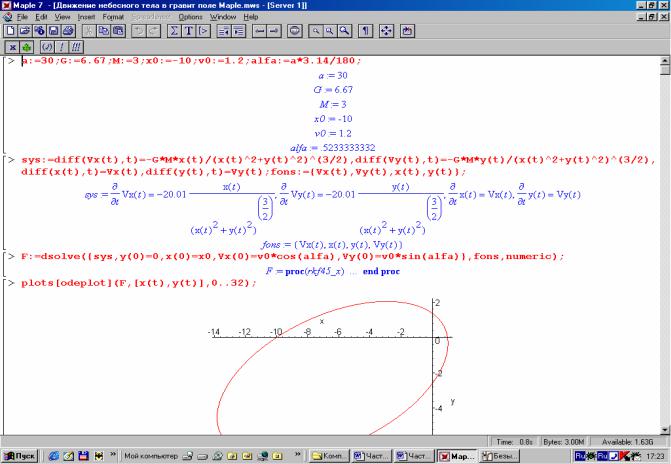This screenshot has width=671, height=464.
Task: Set the medium zoom magnifier
Action: tap(330, 31)
